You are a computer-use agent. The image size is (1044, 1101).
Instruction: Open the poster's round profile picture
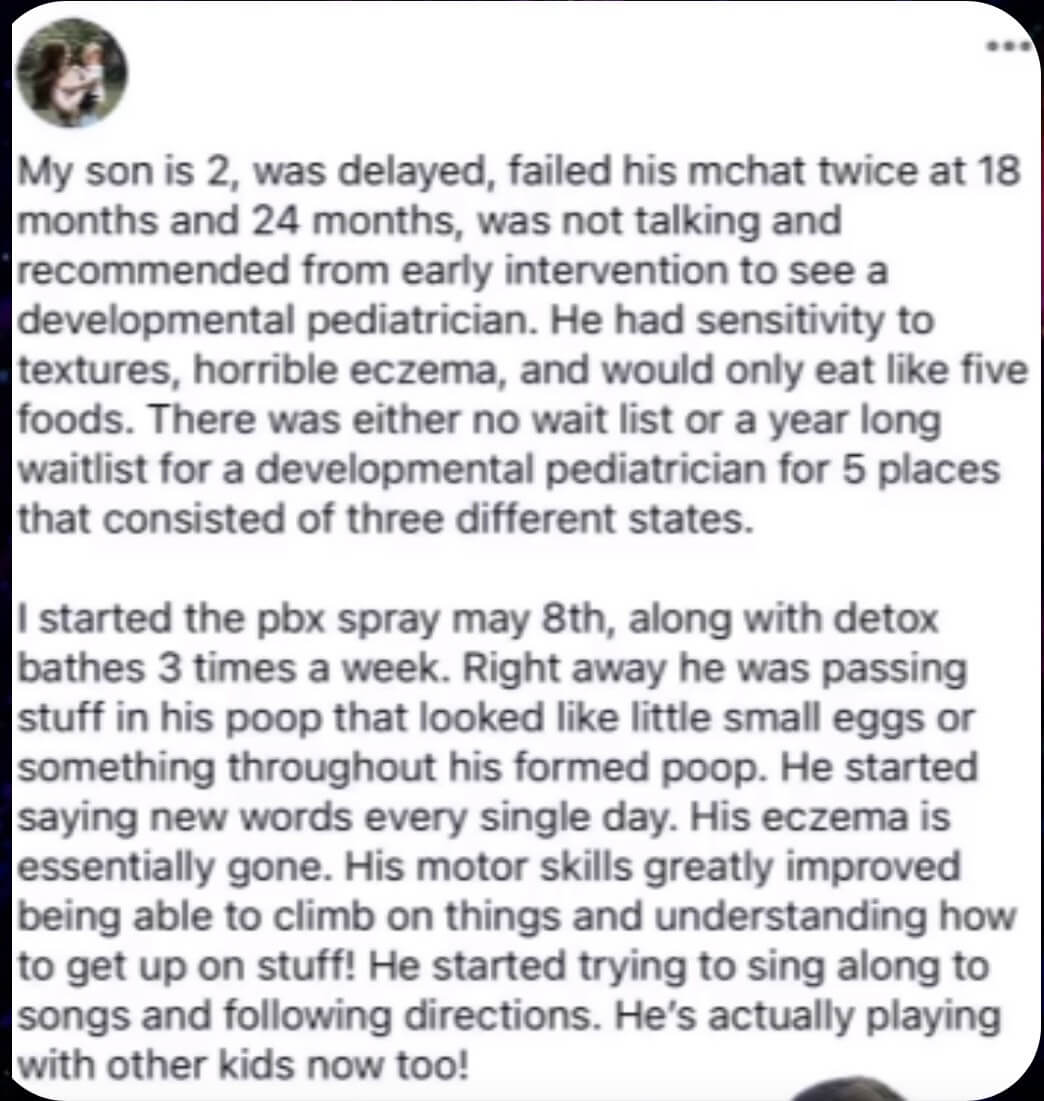point(72,73)
